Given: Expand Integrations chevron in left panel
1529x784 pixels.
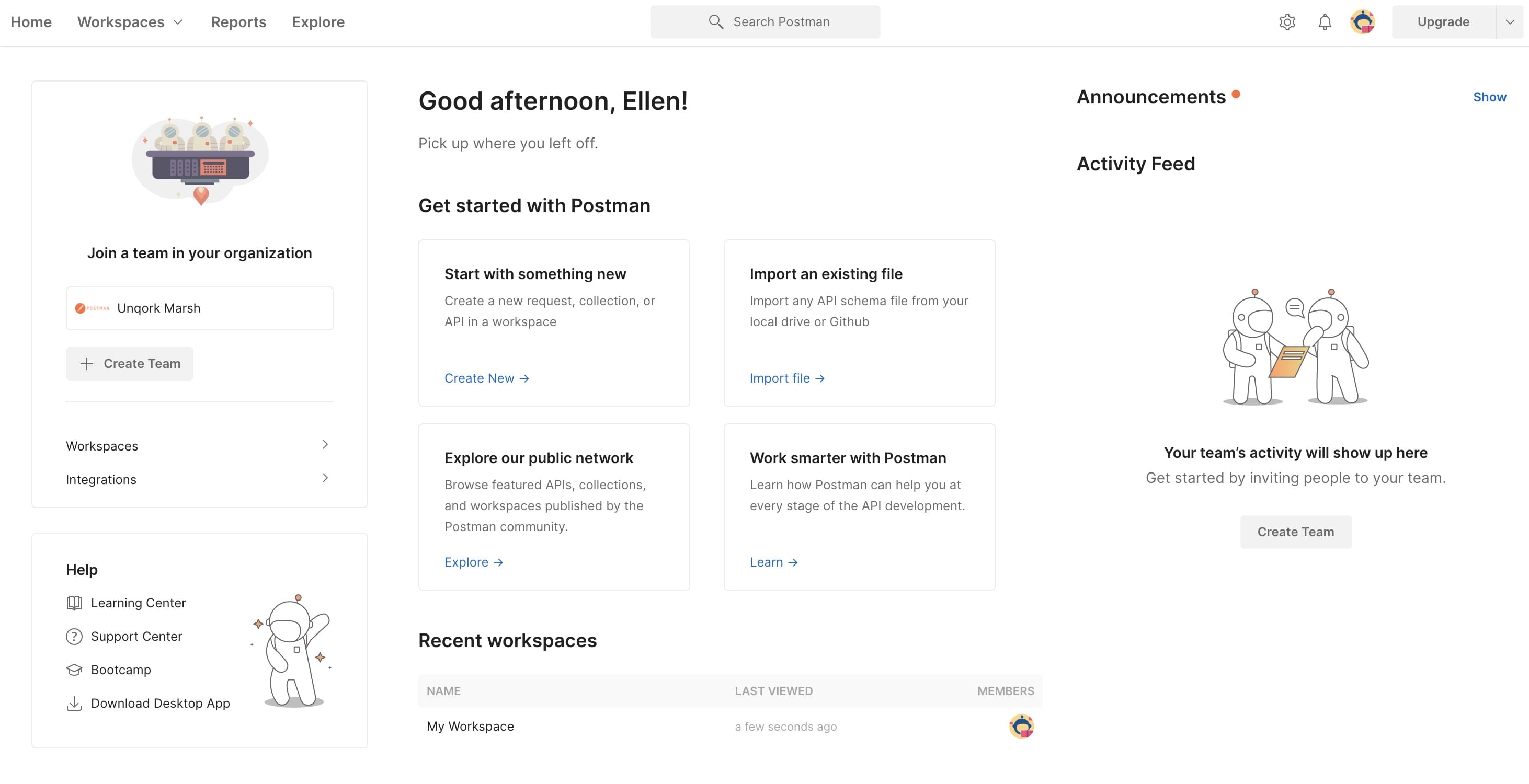Looking at the screenshot, I should point(325,478).
